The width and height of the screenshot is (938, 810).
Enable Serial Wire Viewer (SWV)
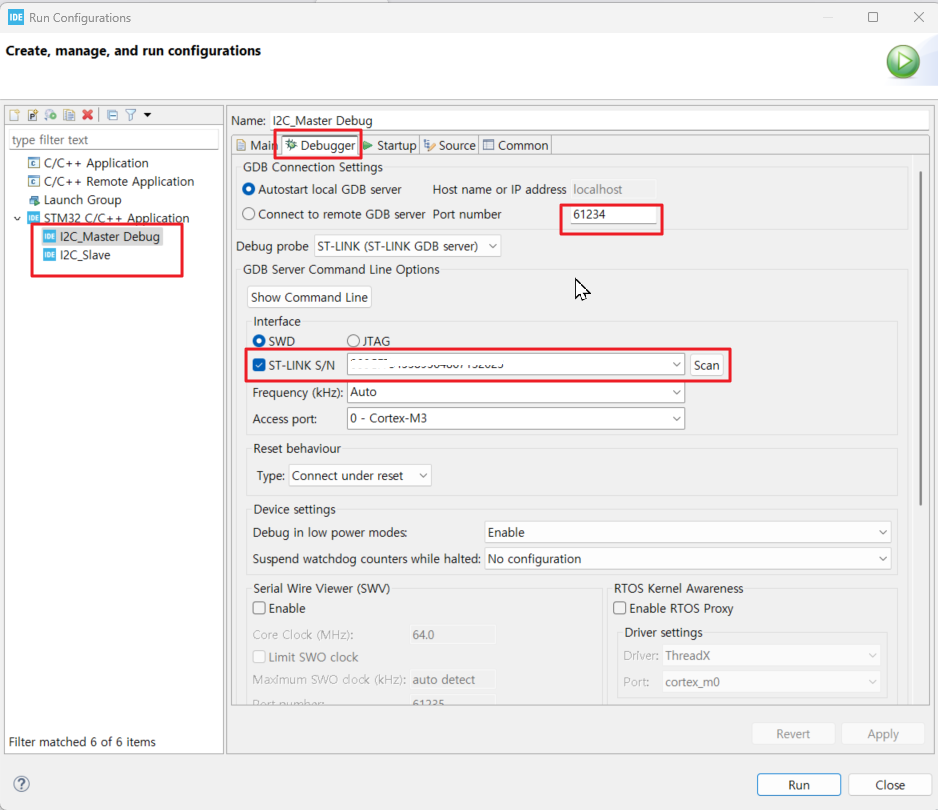[258, 608]
